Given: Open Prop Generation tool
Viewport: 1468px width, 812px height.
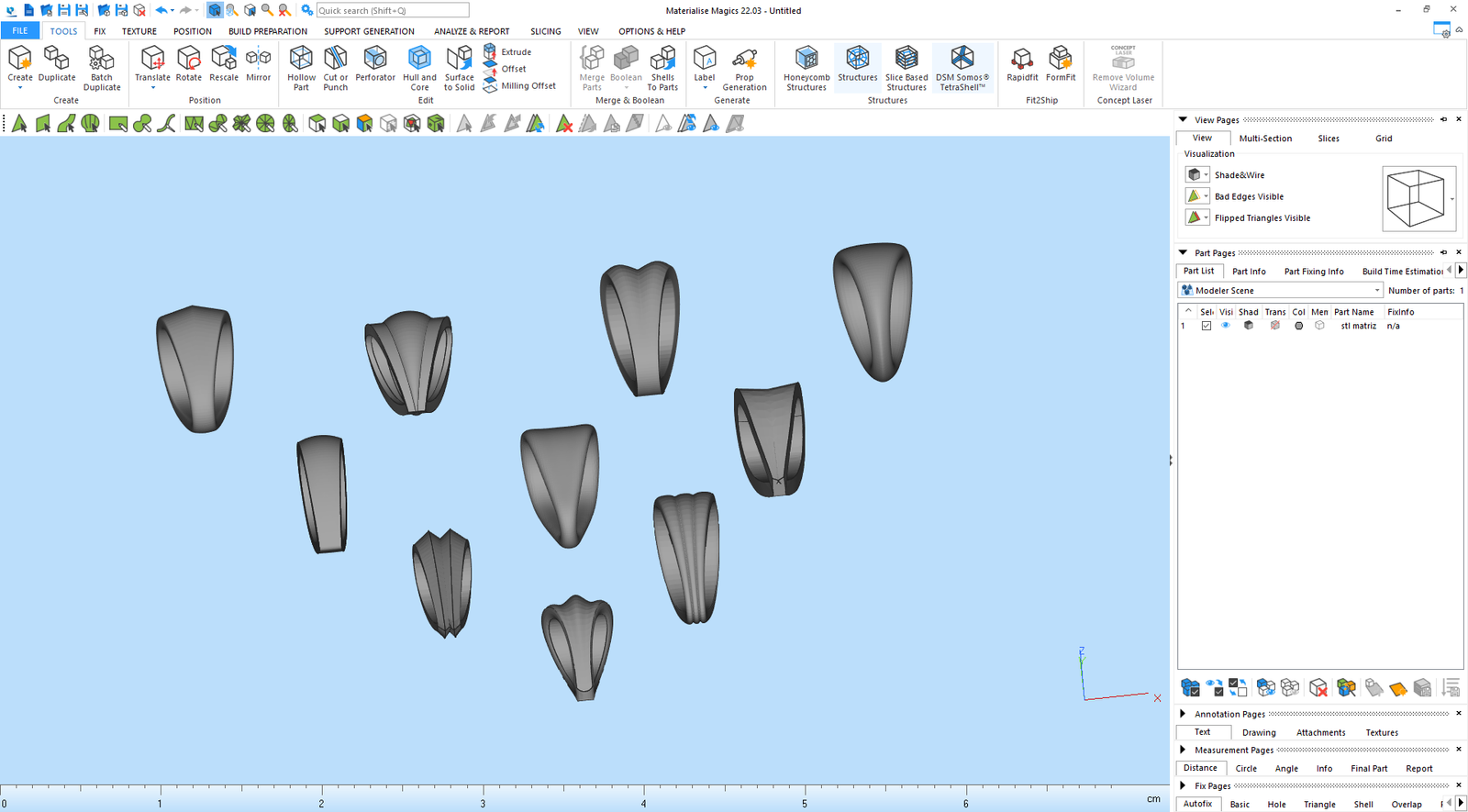Looking at the screenshot, I should point(744,68).
